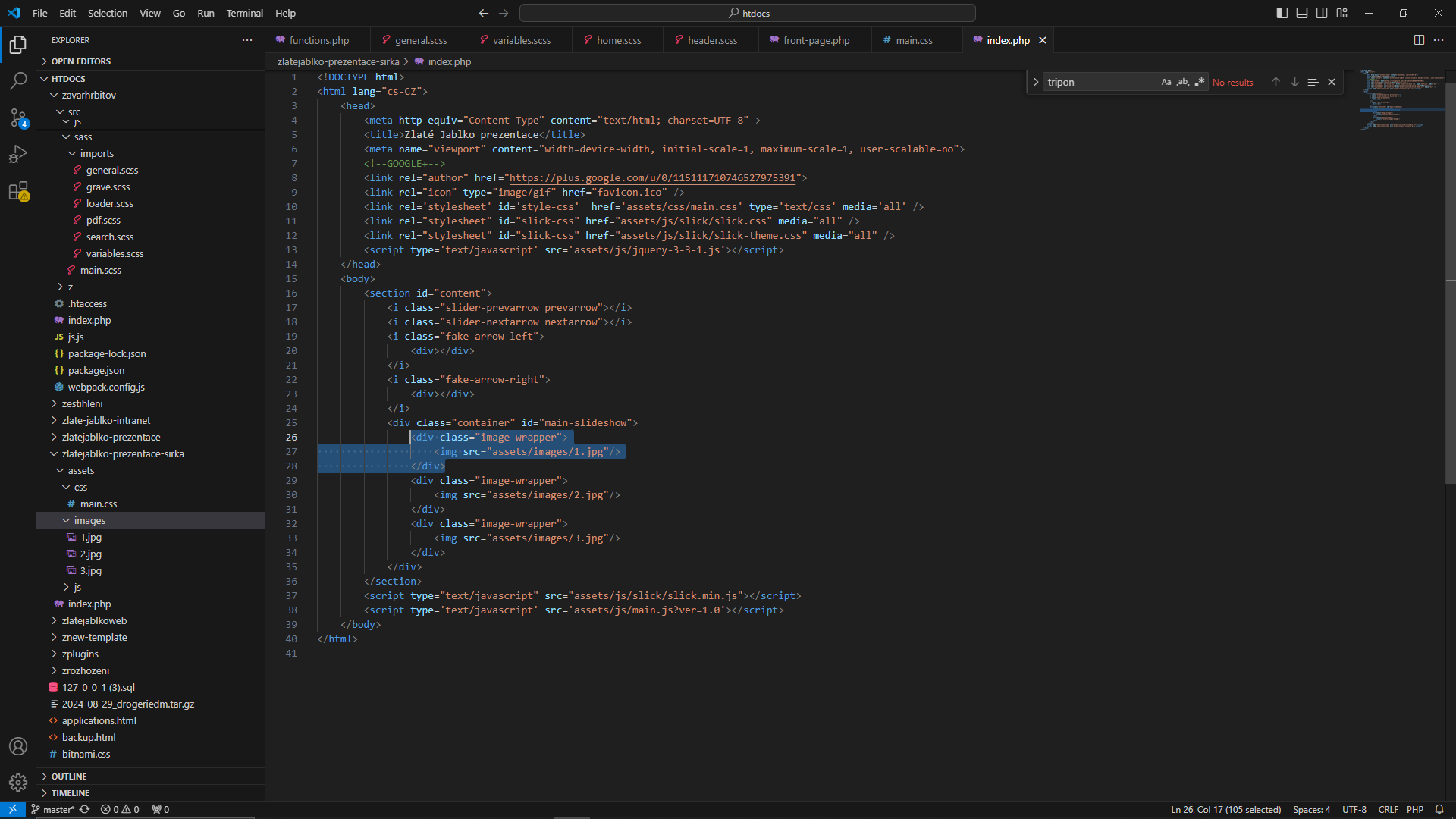Open .htaccess file in explorer

click(x=151, y=304)
